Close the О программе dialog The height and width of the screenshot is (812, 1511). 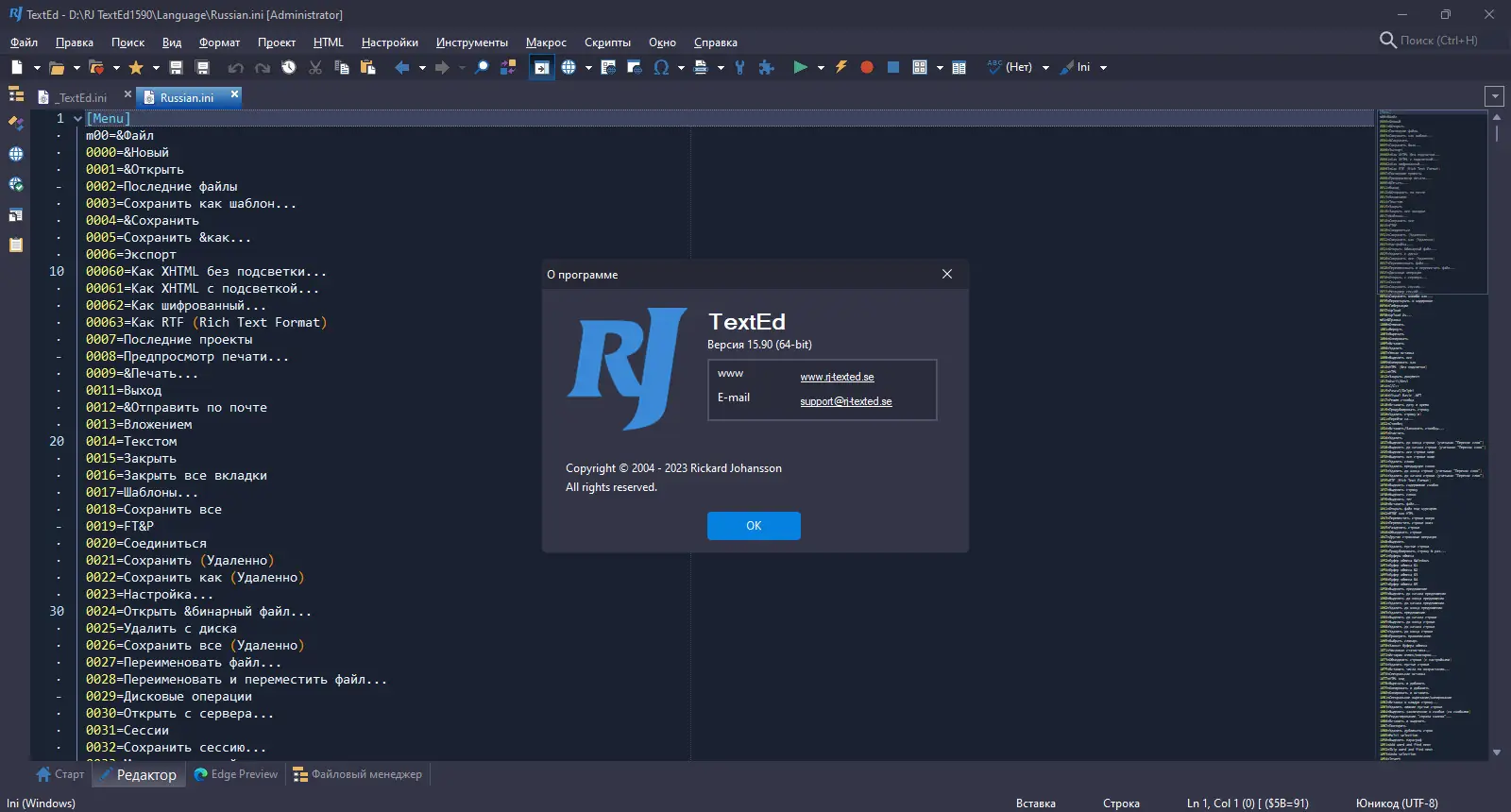[x=947, y=274]
